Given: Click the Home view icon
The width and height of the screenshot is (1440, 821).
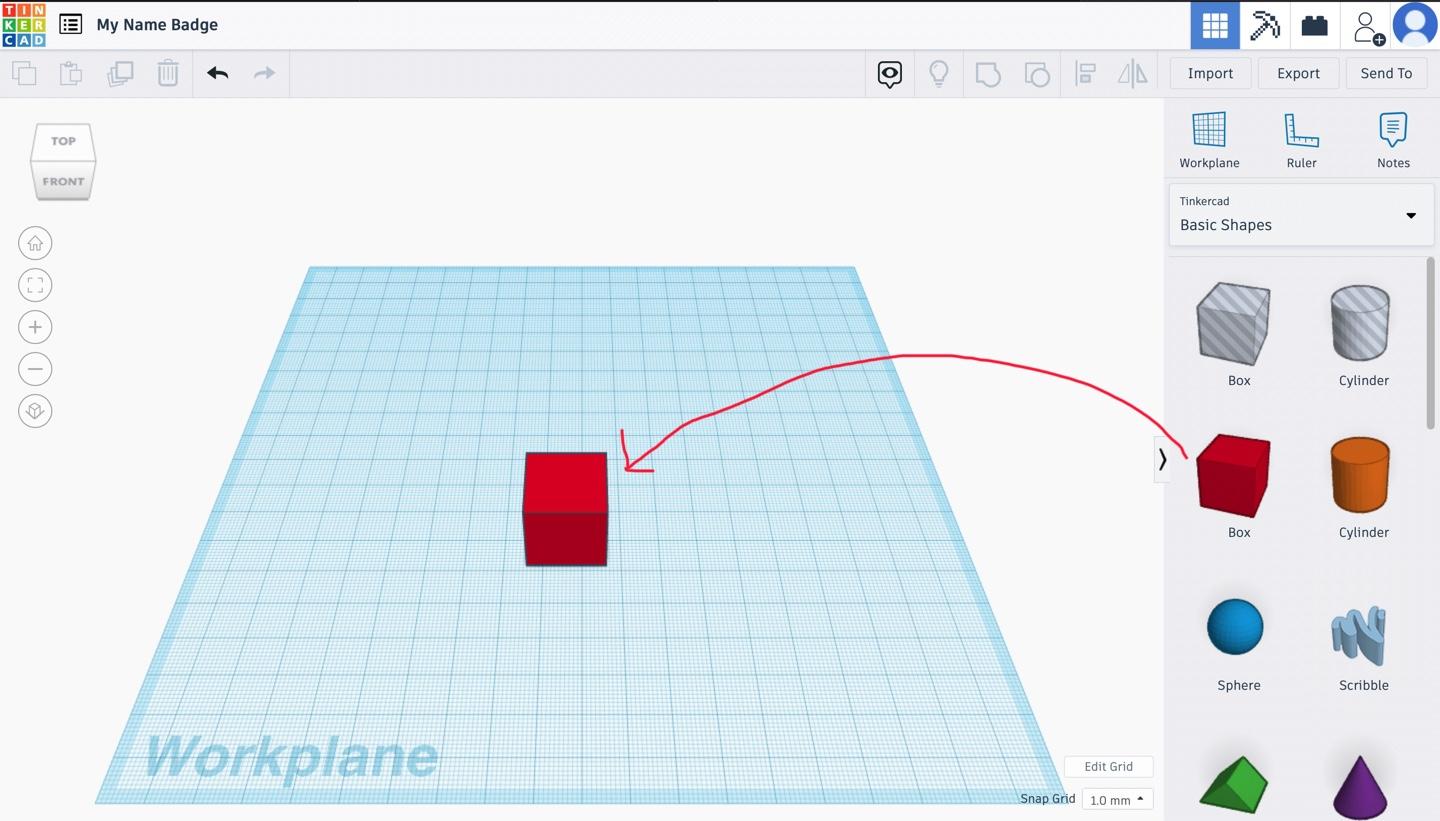Looking at the screenshot, I should [35, 242].
